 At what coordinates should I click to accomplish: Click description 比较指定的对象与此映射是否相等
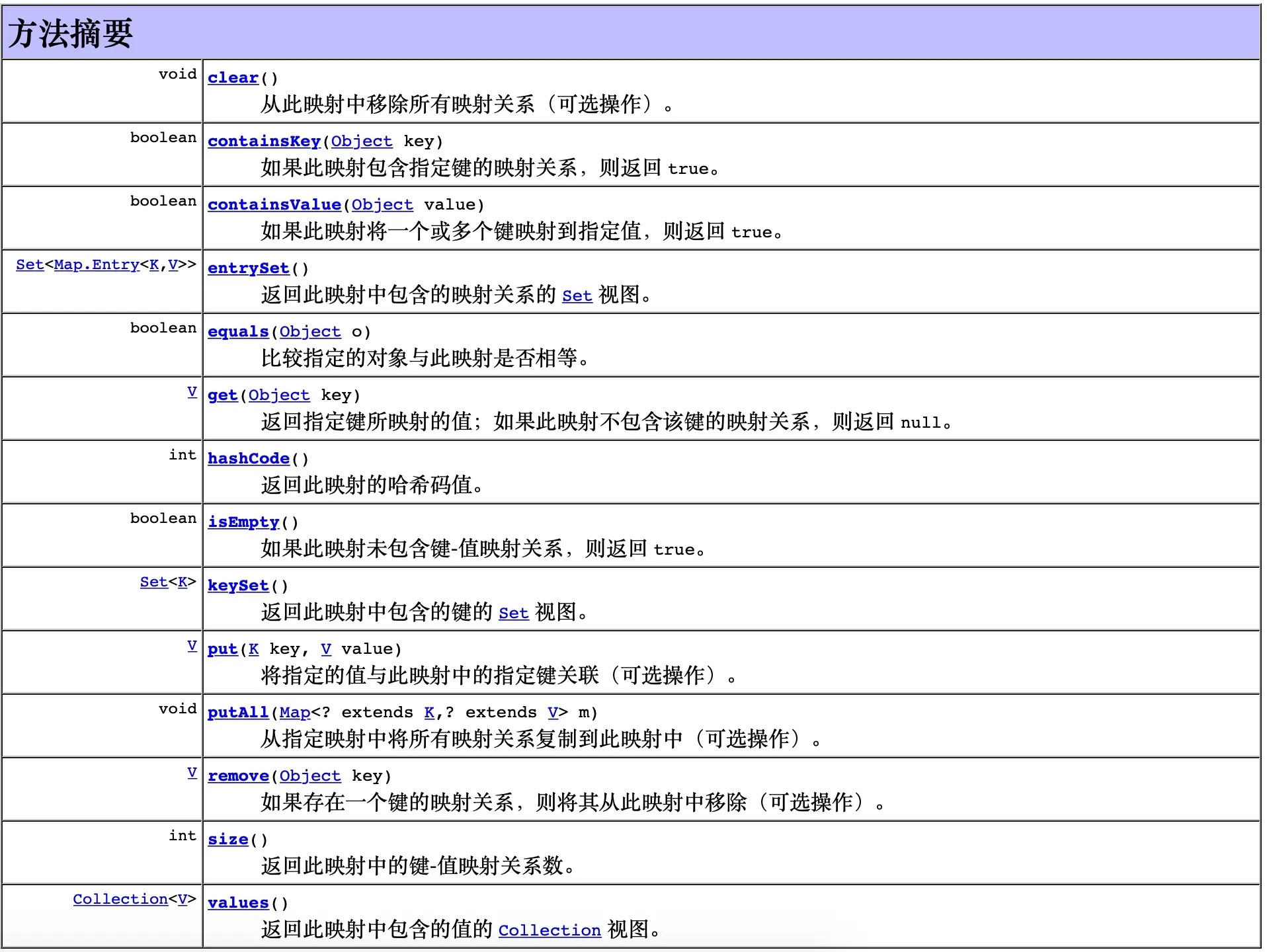425,358
